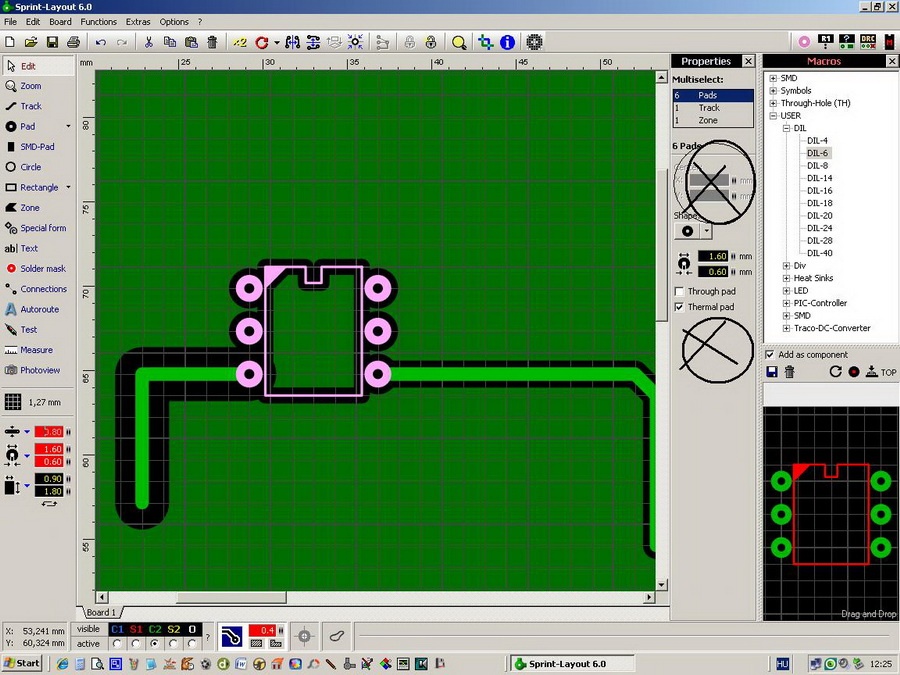900x675 pixels.
Task: Switch to the Board 1 tab
Action: tap(101, 612)
